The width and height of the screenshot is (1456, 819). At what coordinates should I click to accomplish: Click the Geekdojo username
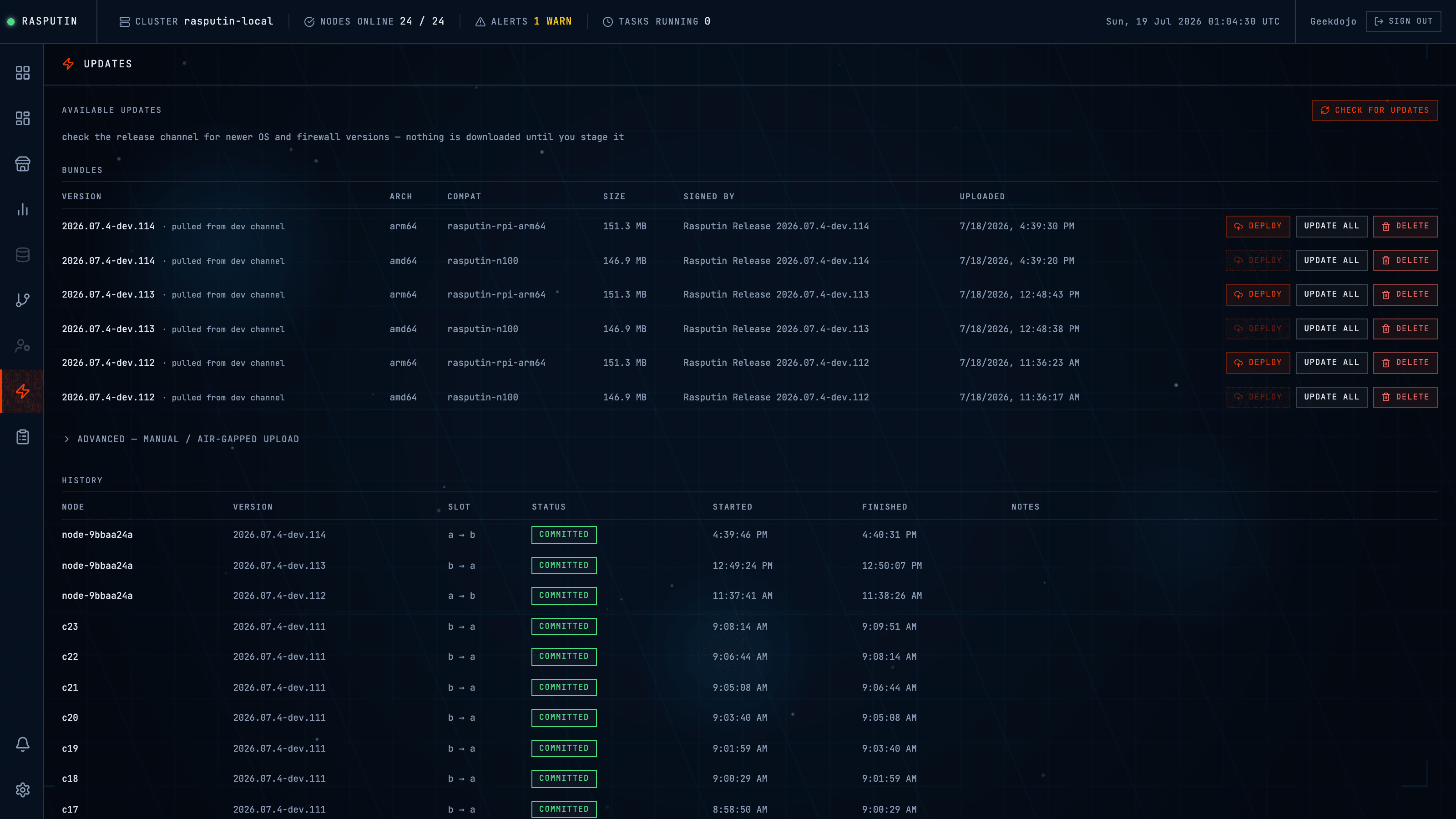[x=1333, y=21]
